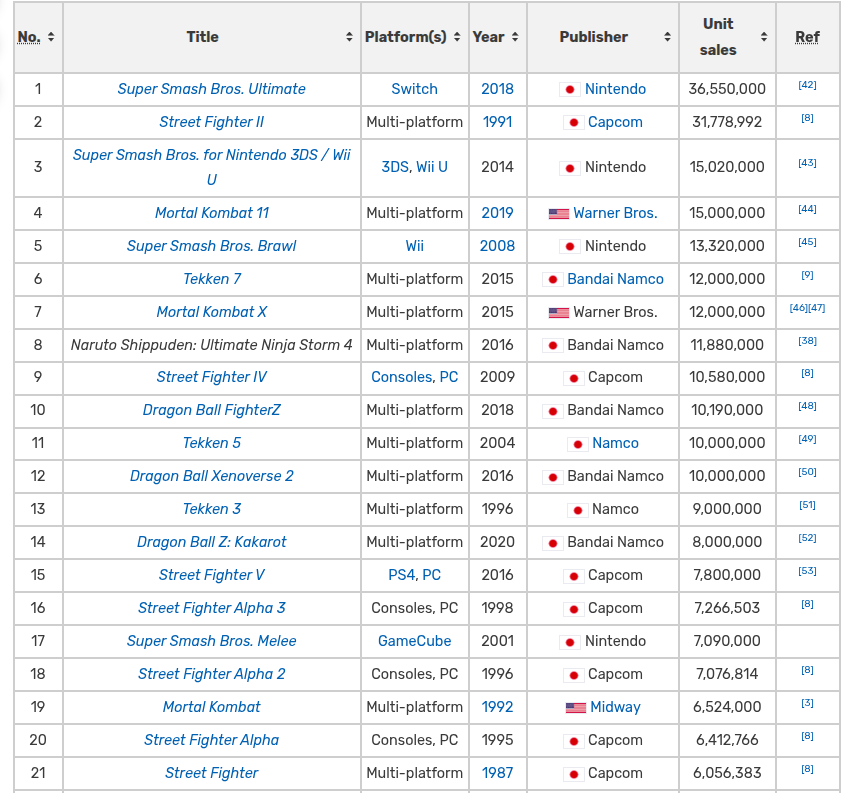Open Street Fighter V link
853x793 pixels.
point(212,575)
